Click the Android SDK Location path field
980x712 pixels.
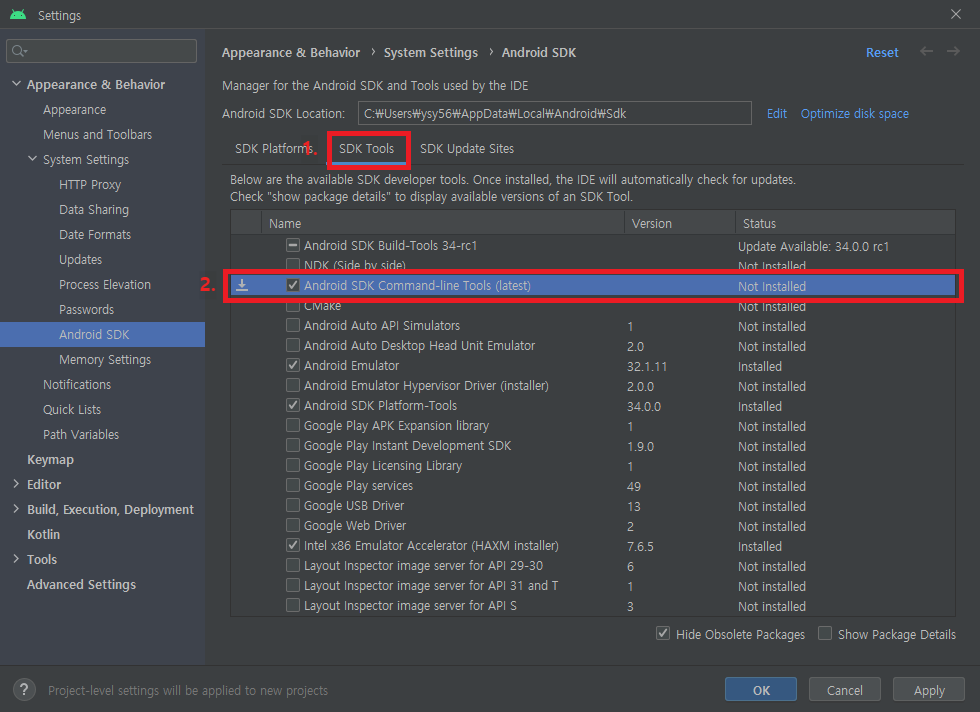point(554,113)
